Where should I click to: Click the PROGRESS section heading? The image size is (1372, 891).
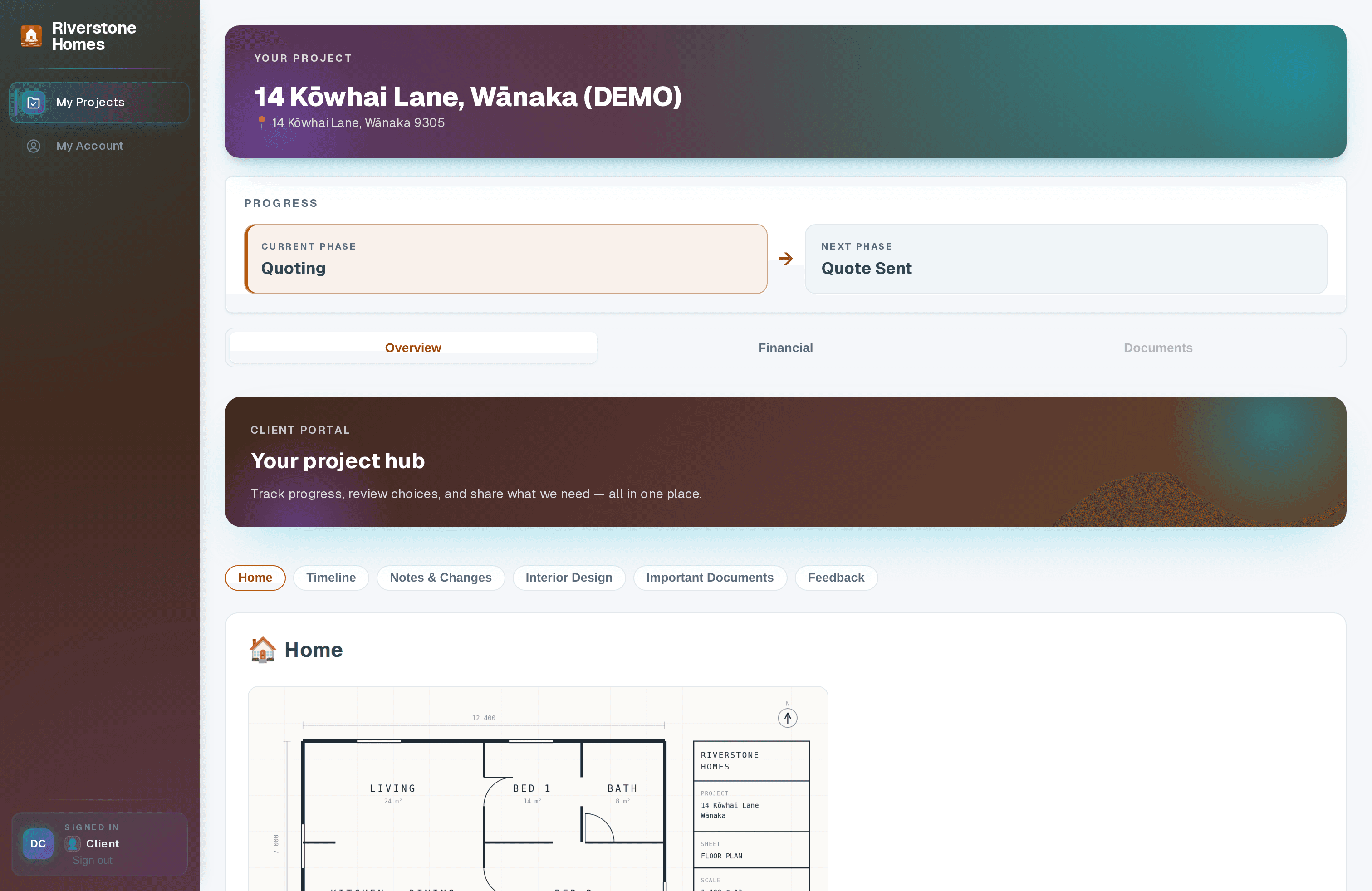pos(281,203)
